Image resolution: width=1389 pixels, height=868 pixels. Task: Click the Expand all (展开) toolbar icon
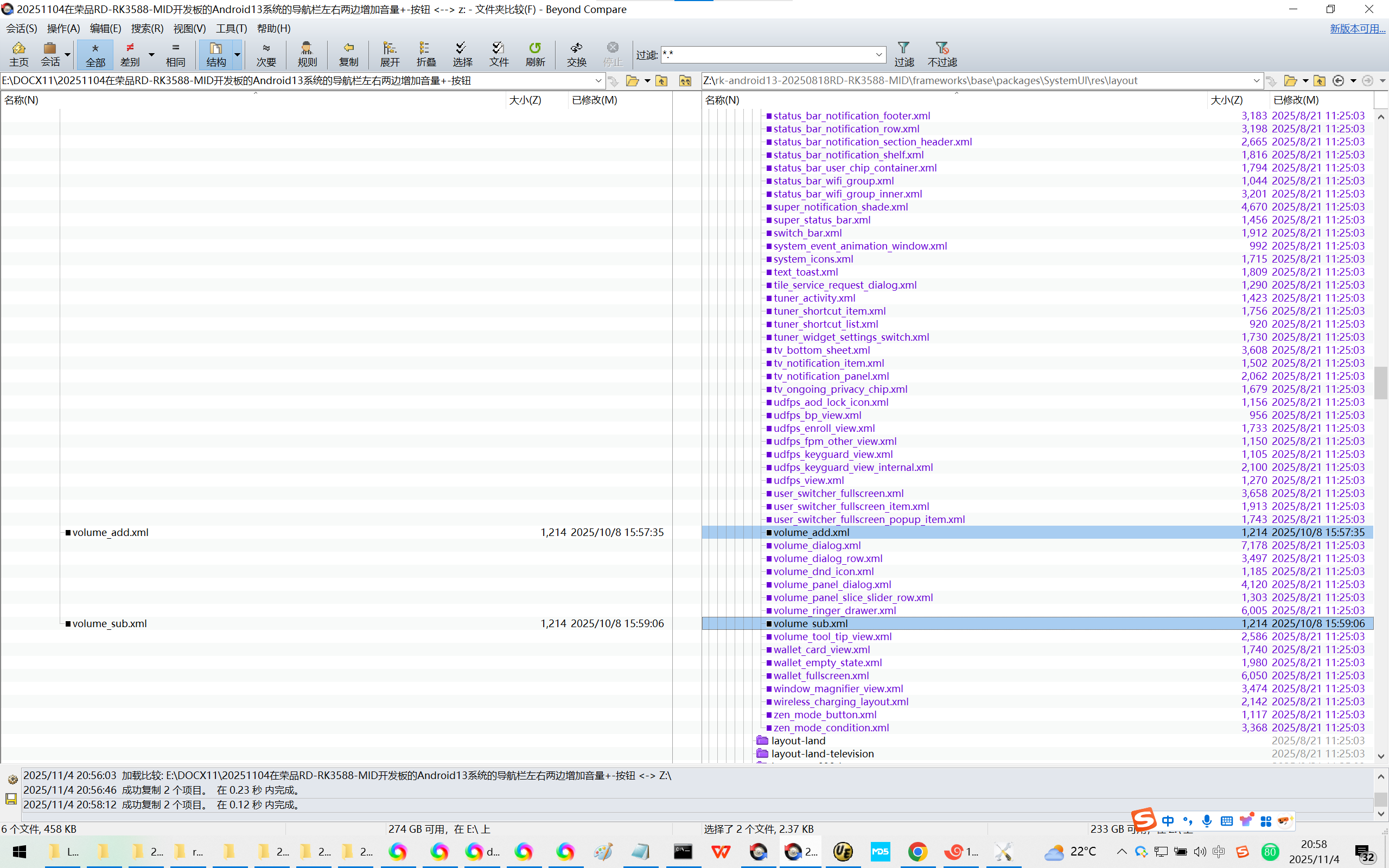[x=390, y=54]
